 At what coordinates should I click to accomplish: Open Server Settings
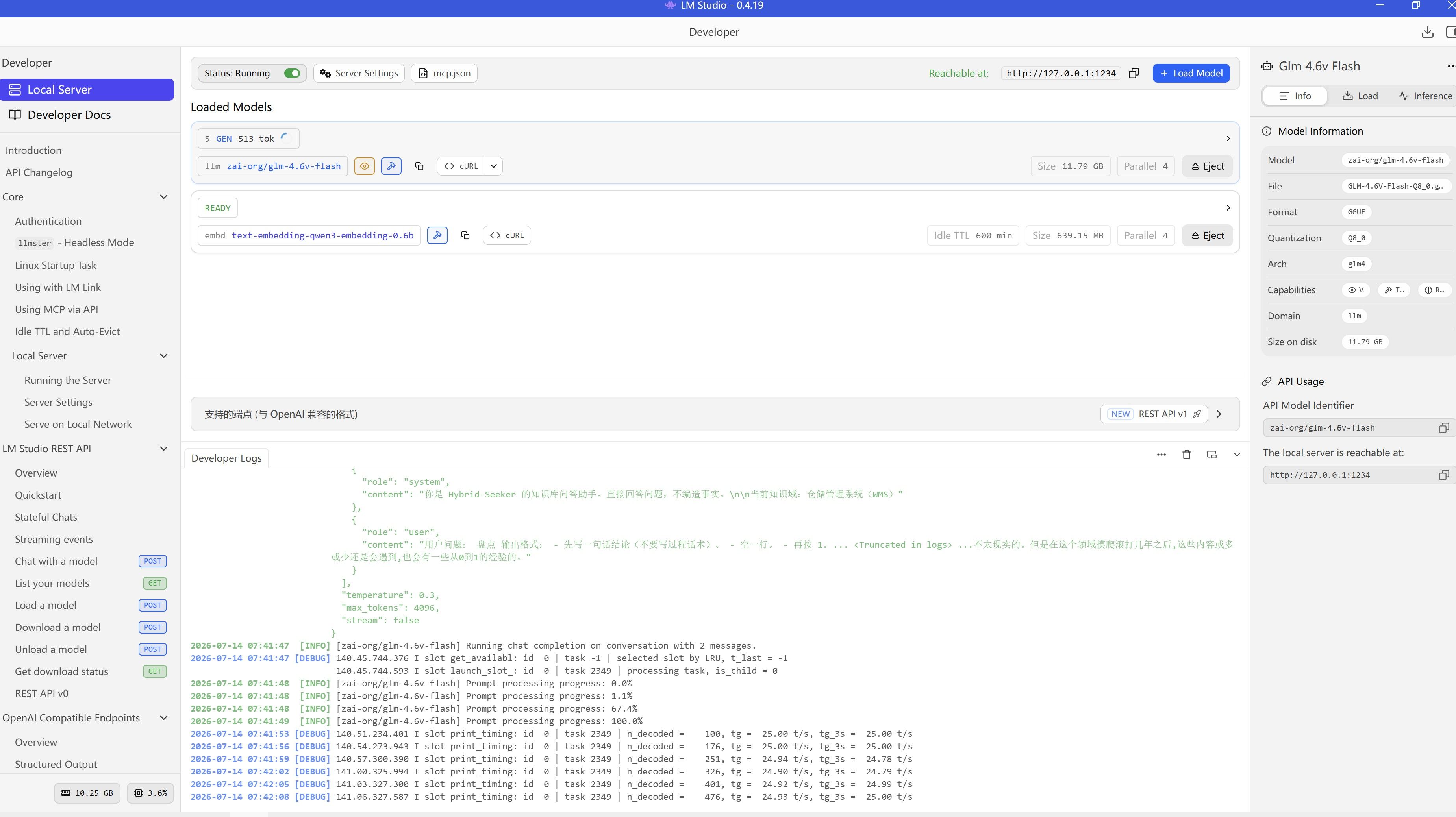tap(359, 73)
